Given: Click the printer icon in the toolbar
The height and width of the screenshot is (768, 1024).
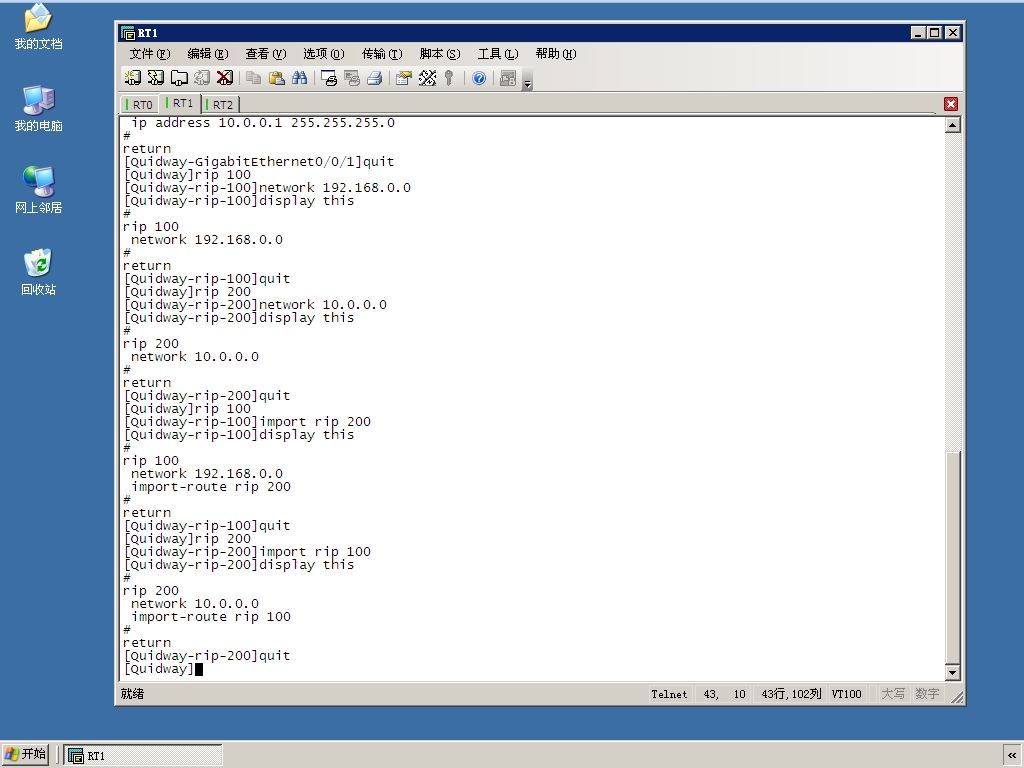Looking at the screenshot, I should pos(375,78).
